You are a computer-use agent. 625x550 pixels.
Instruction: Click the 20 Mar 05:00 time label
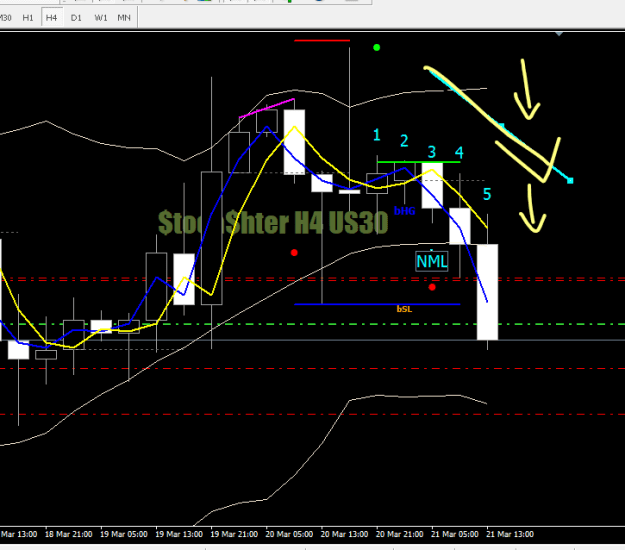289,534
